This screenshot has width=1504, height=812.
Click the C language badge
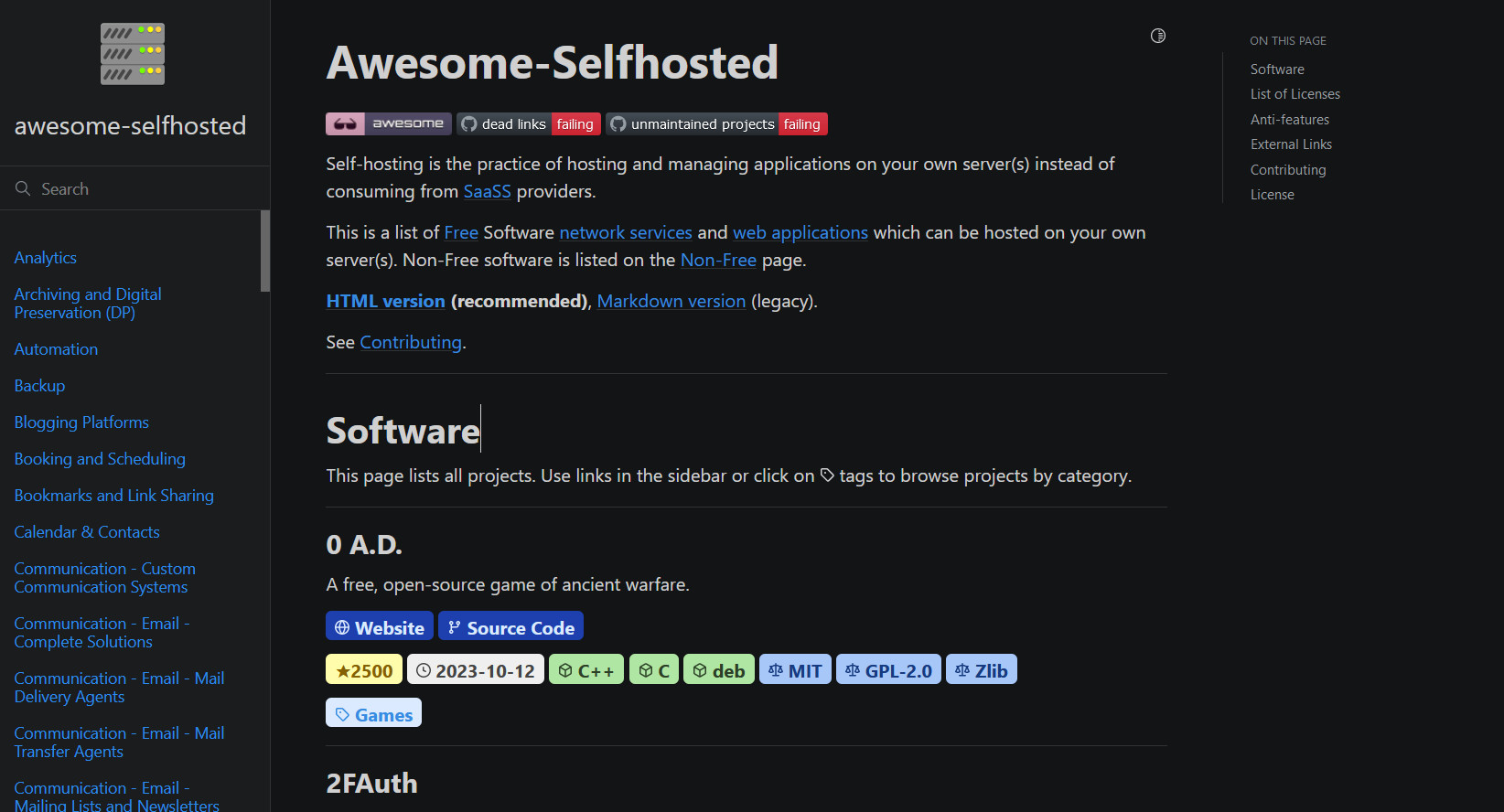(x=654, y=669)
